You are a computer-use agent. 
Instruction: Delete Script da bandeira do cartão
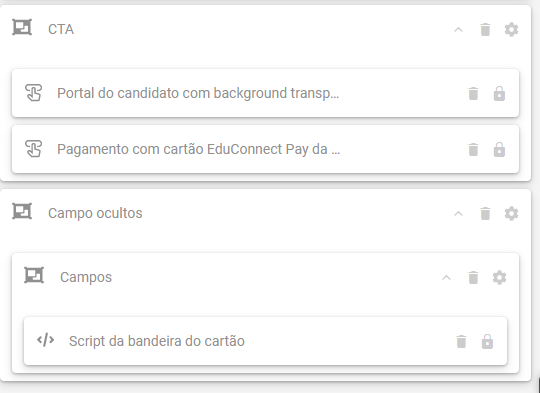461,341
